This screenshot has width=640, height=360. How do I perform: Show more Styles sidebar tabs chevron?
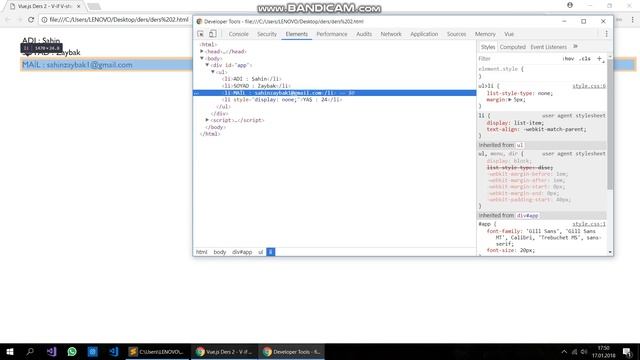point(576,47)
